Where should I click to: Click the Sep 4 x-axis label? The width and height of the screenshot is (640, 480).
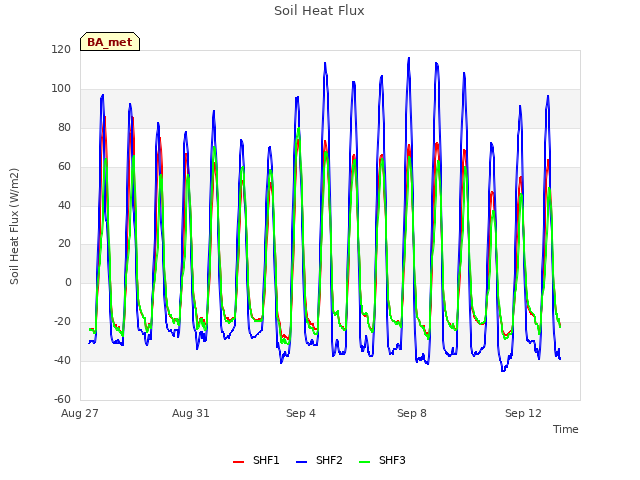[301, 413]
